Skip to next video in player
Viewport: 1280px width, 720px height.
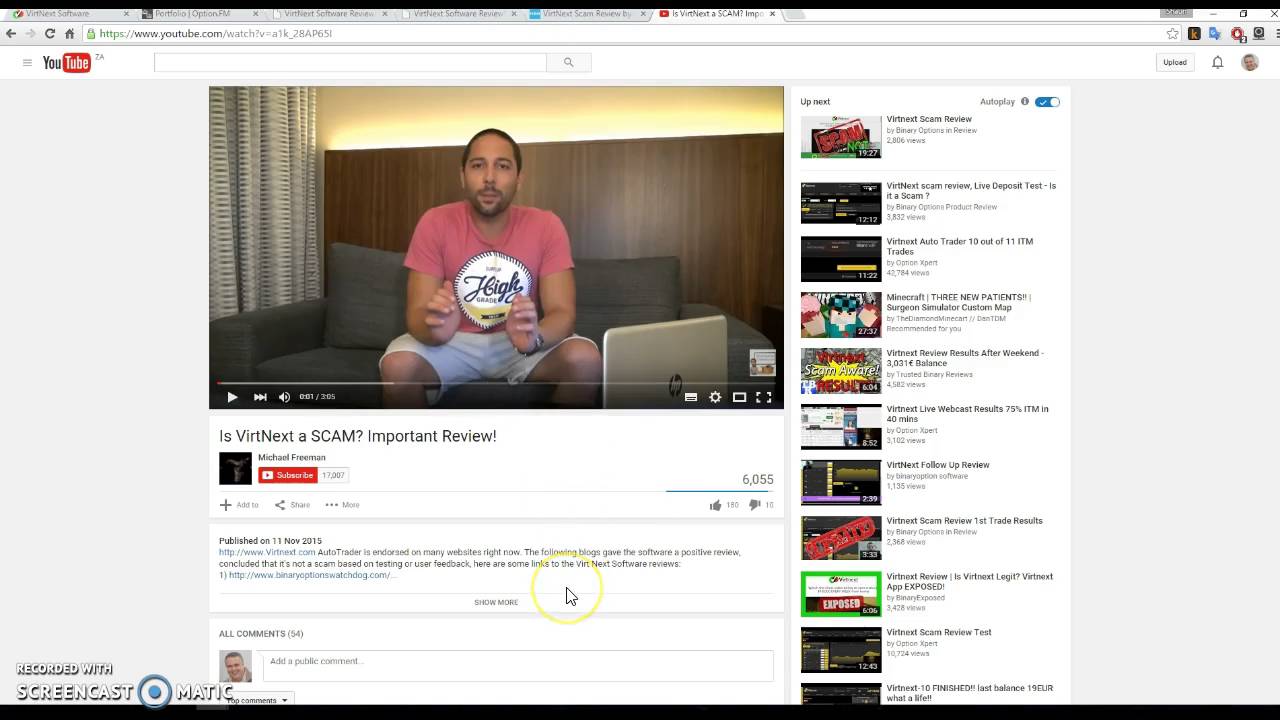pos(260,397)
